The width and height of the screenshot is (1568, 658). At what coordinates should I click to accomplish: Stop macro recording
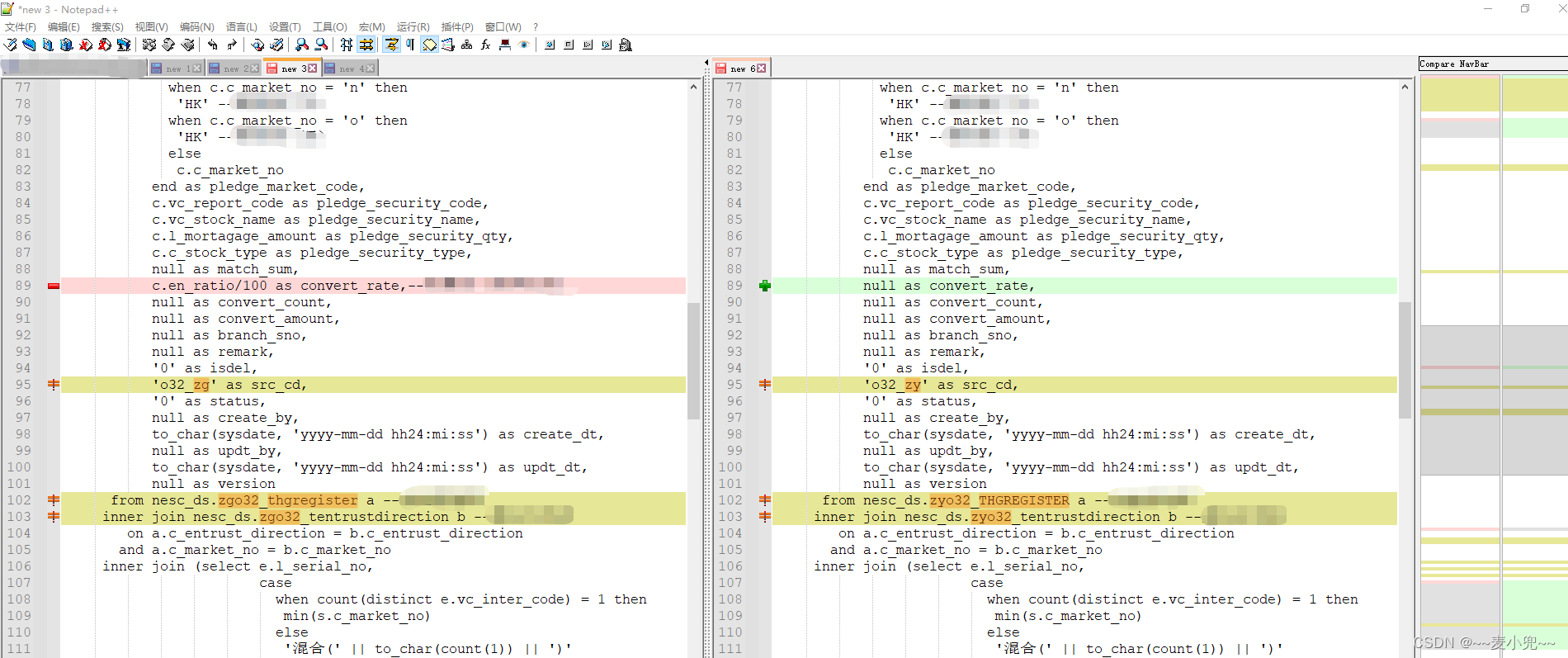coord(569,45)
